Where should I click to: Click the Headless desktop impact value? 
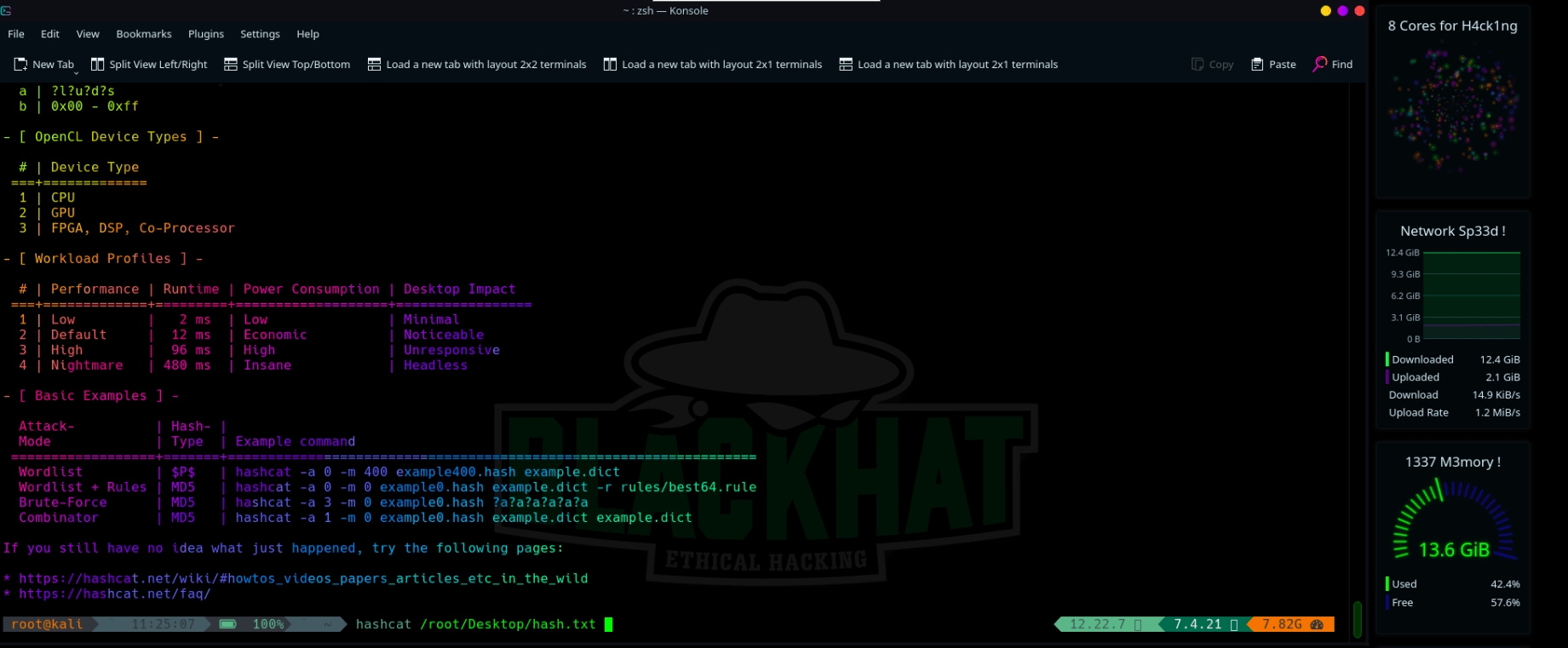click(x=435, y=365)
